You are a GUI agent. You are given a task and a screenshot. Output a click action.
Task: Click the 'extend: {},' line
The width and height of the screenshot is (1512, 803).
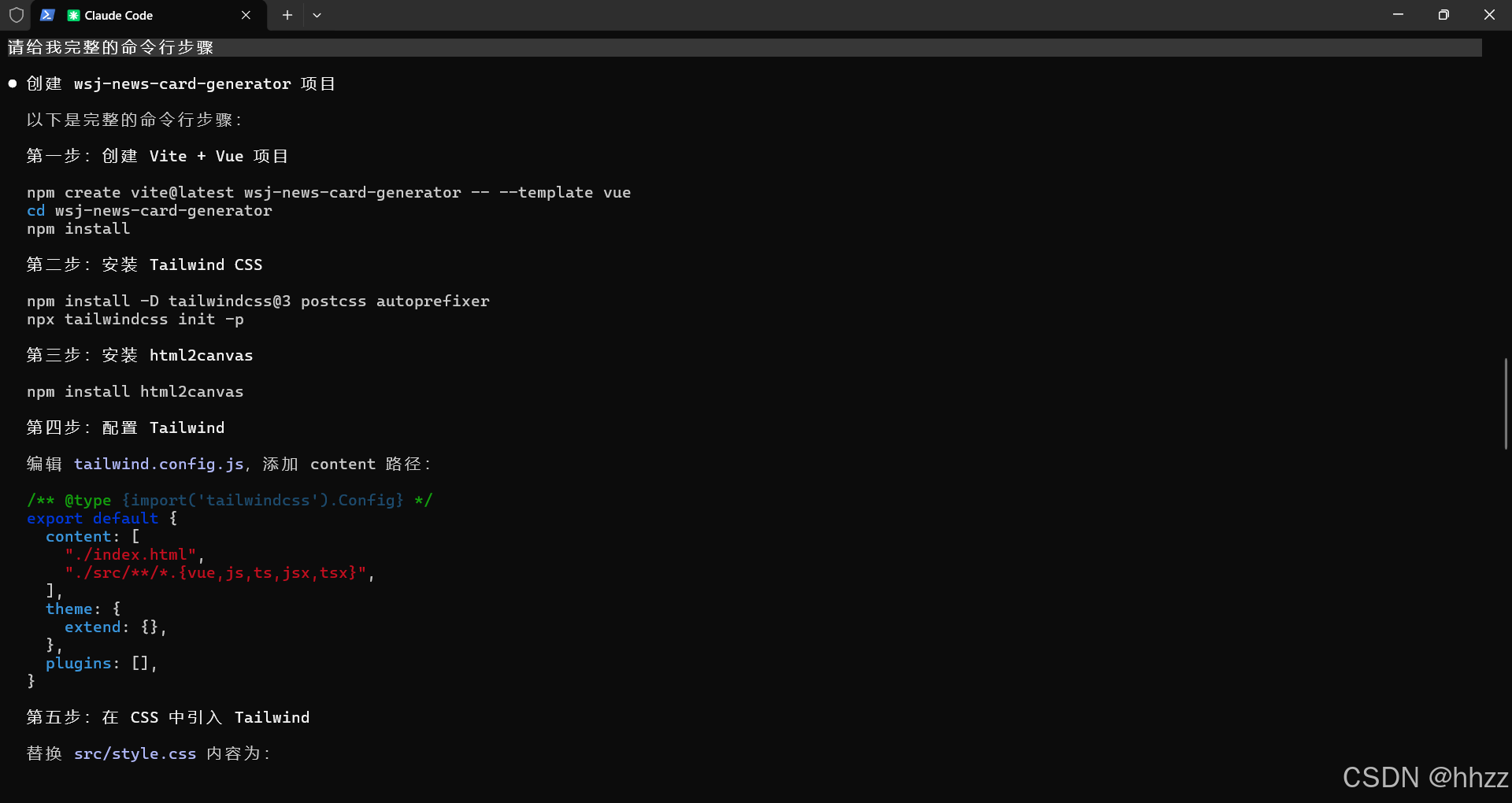coord(116,627)
